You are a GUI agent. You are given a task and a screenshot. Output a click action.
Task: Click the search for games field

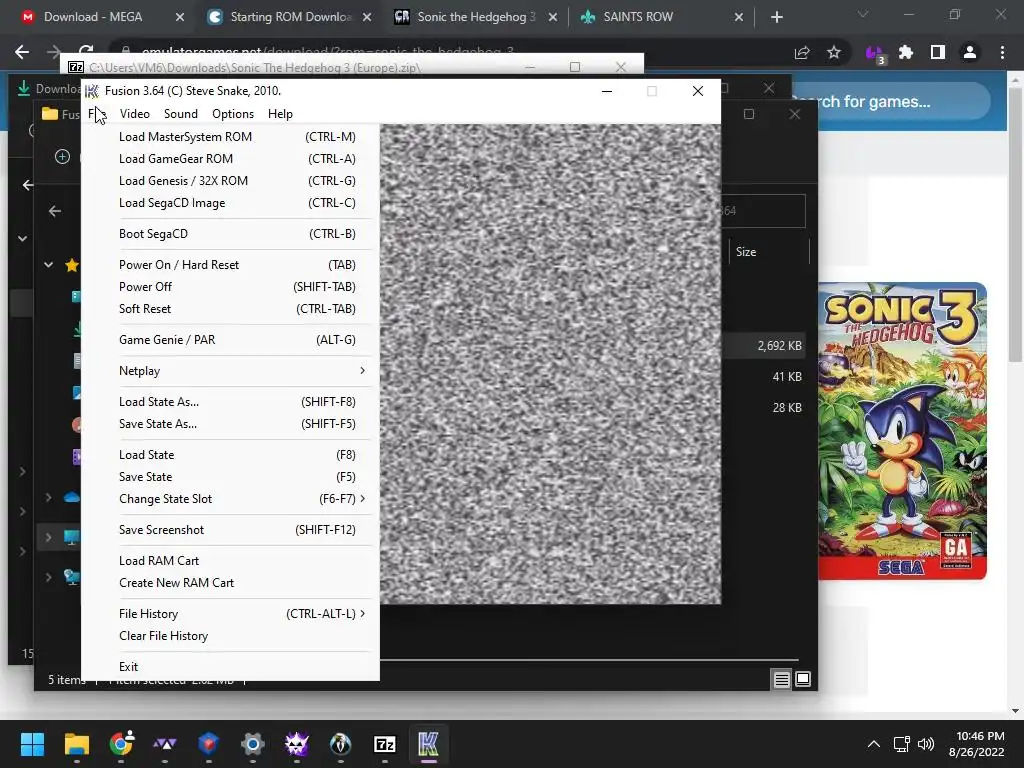click(891, 101)
